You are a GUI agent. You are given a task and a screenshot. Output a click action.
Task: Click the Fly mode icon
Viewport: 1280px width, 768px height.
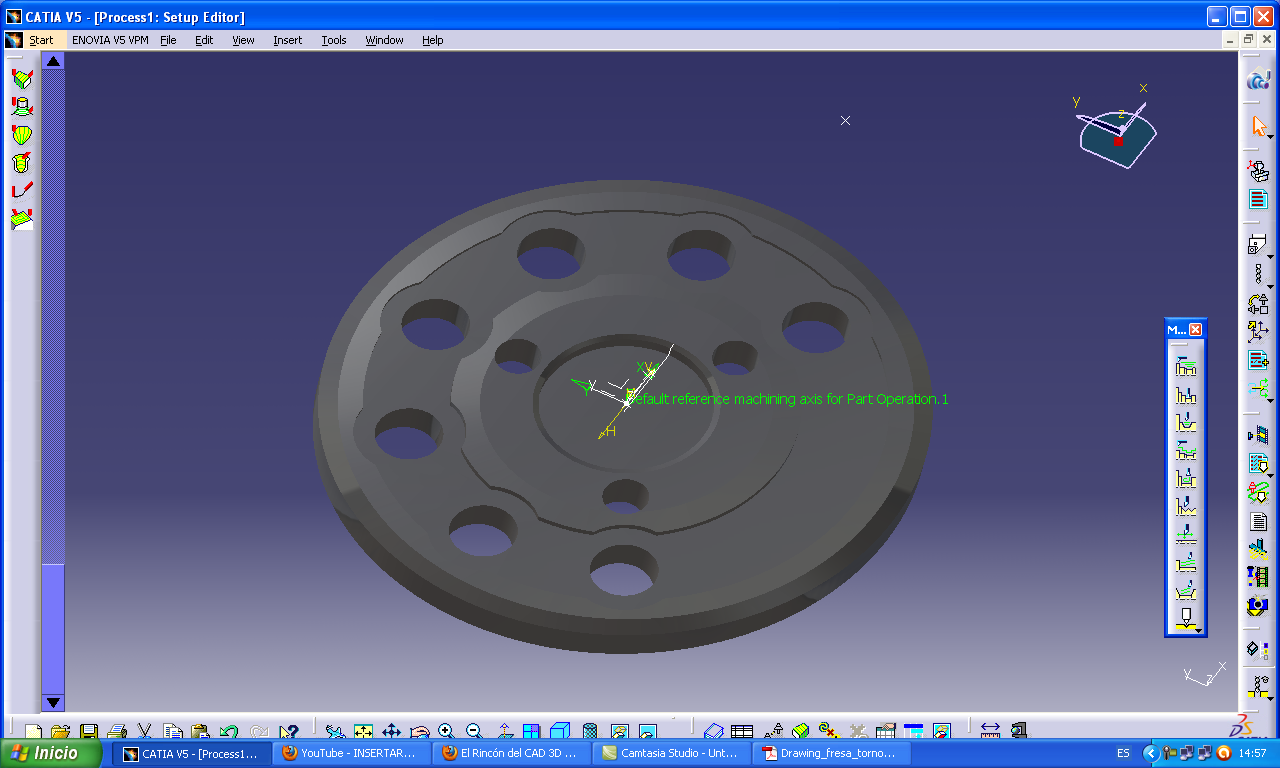pyautogui.click(x=336, y=732)
